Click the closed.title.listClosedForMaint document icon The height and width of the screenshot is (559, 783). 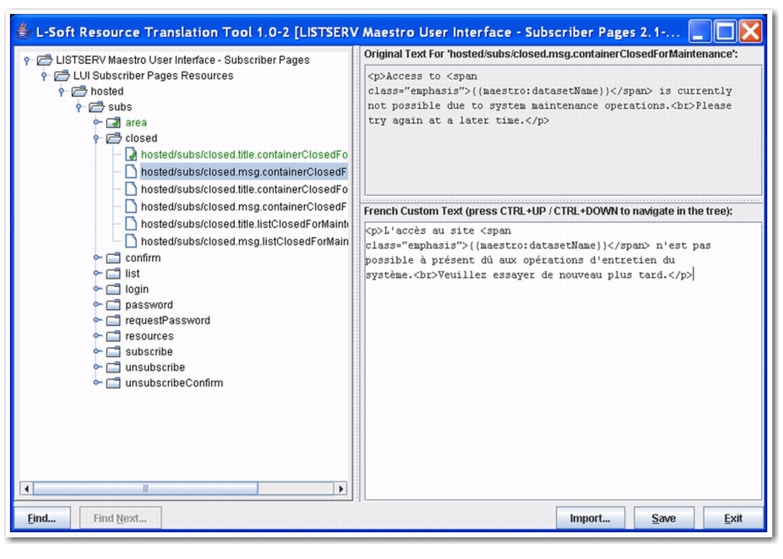pos(131,223)
